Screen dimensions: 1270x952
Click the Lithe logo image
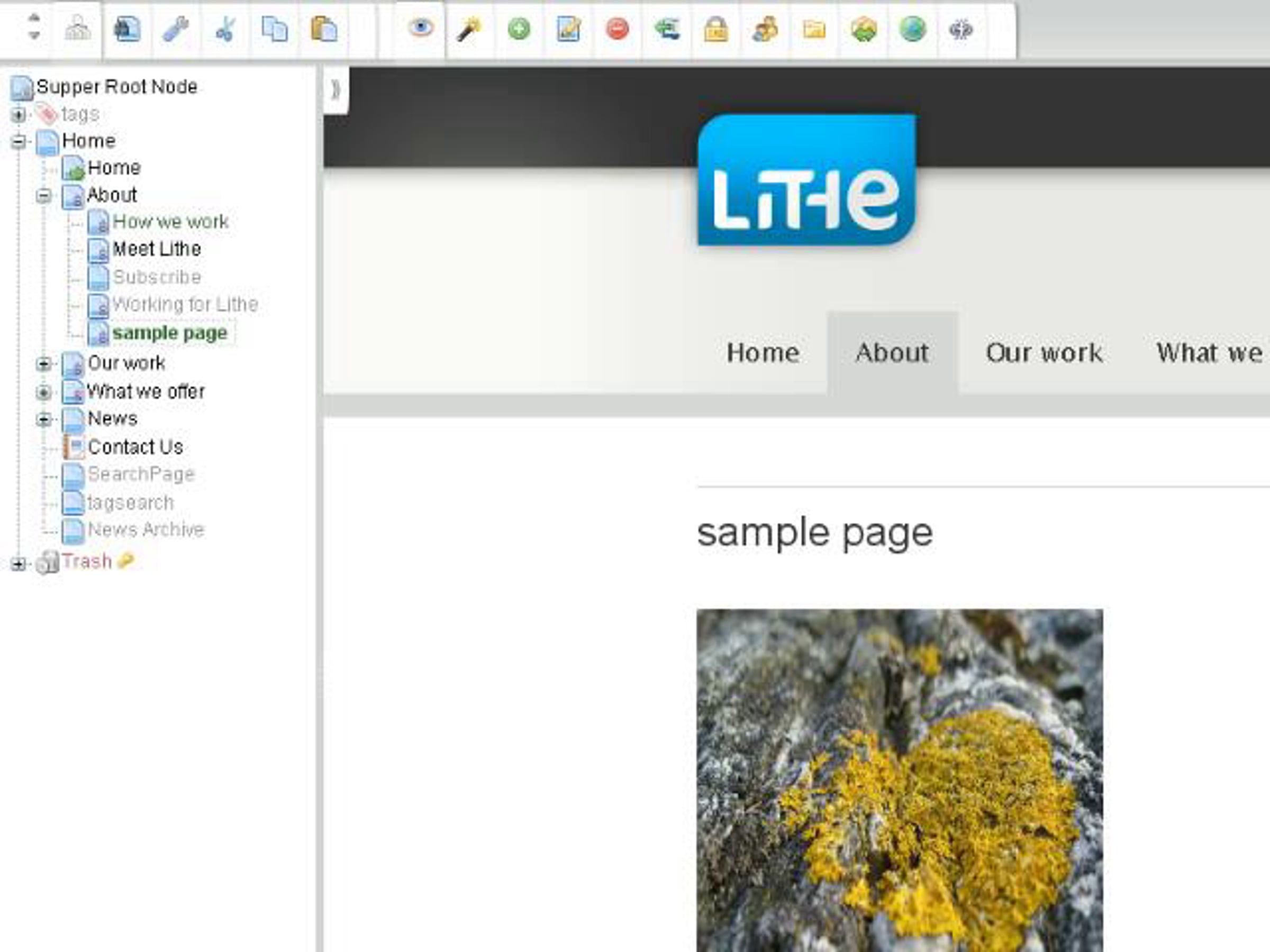point(806,180)
